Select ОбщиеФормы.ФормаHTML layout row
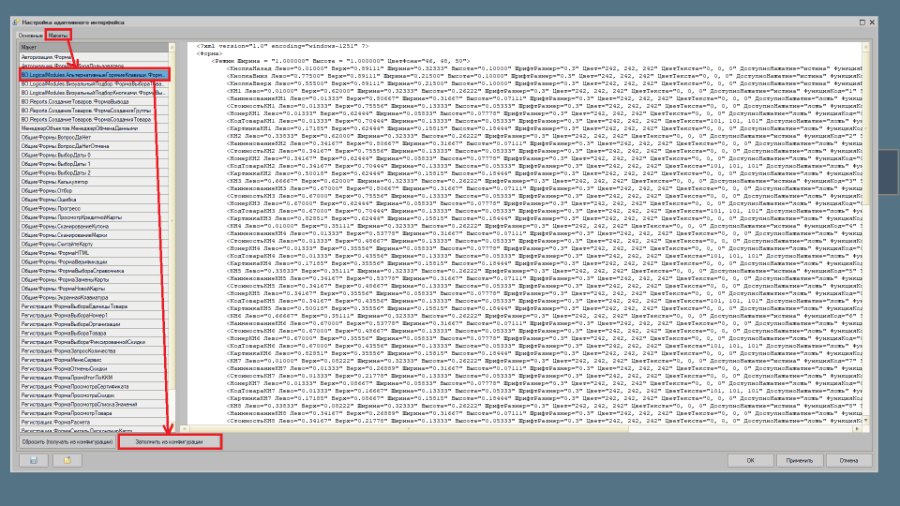The width and height of the screenshot is (900, 506). (94, 253)
